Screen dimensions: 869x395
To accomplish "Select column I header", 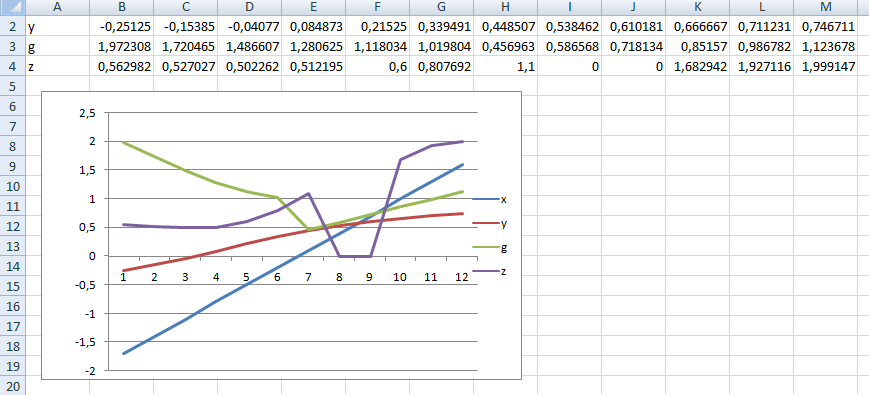I will (x=570, y=7).
